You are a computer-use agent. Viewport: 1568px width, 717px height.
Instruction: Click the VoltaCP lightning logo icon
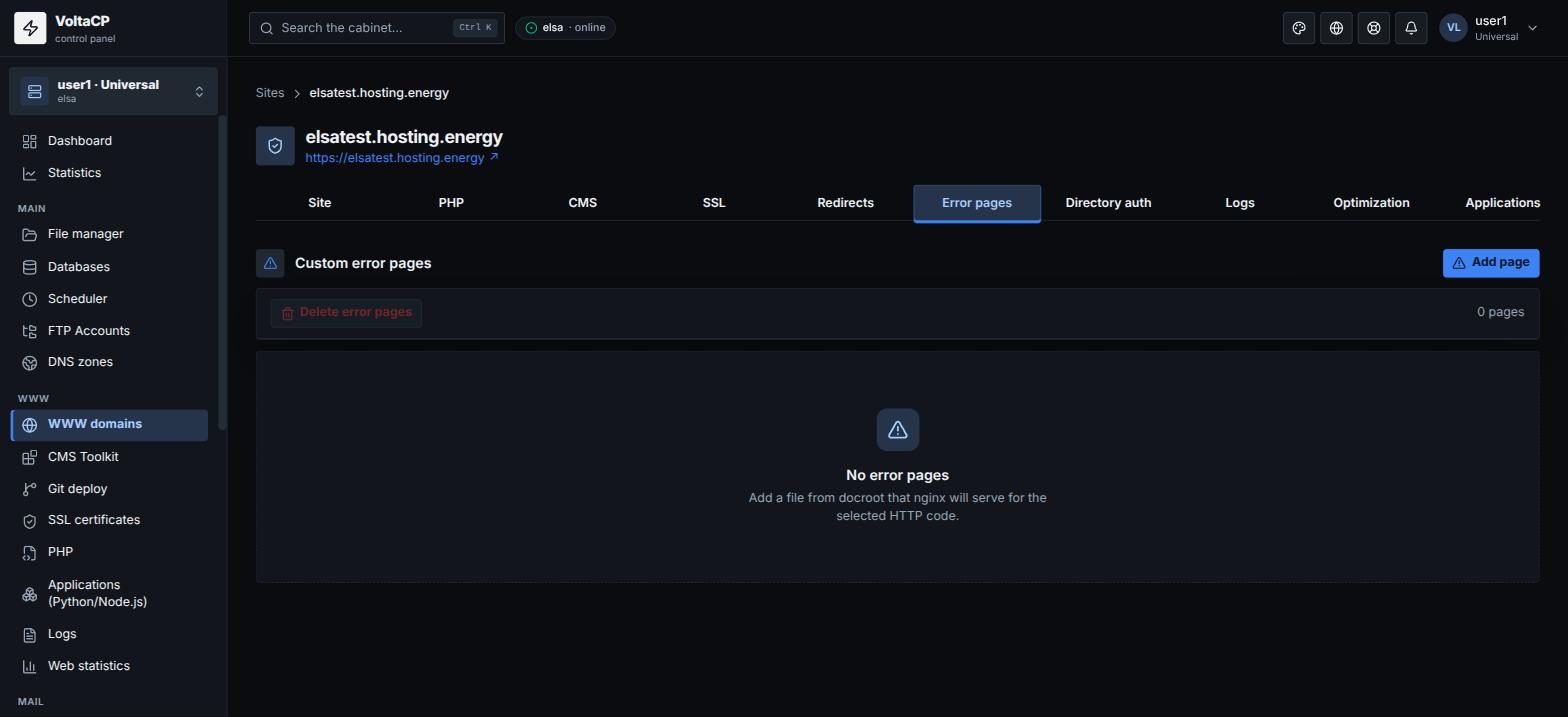pyautogui.click(x=30, y=28)
